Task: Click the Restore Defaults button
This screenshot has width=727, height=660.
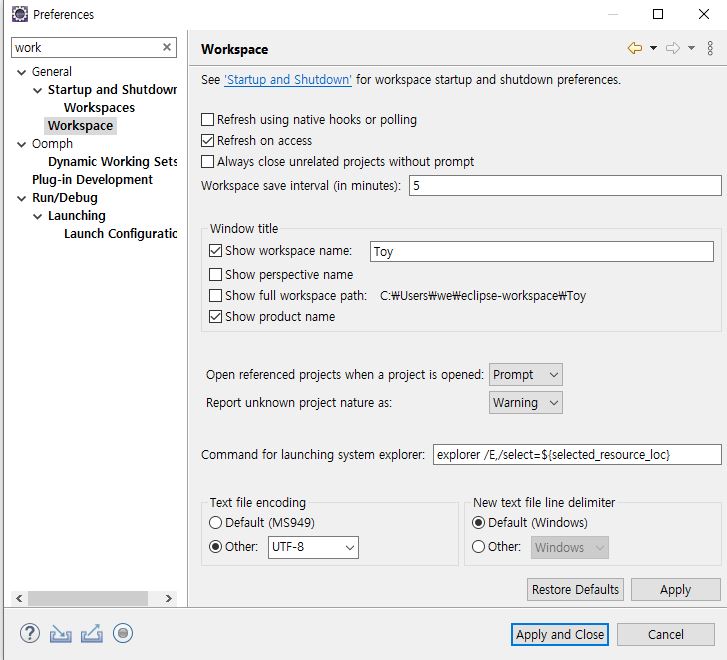Action: tap(575, 590)
